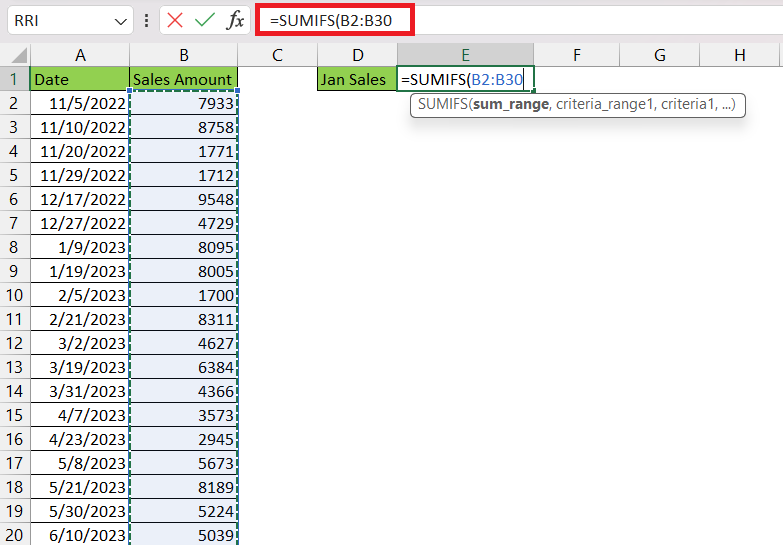The height and width of the screenshot is (545, 783).
Task: Click the Sales Amount header cell
Action: point(183,79)
